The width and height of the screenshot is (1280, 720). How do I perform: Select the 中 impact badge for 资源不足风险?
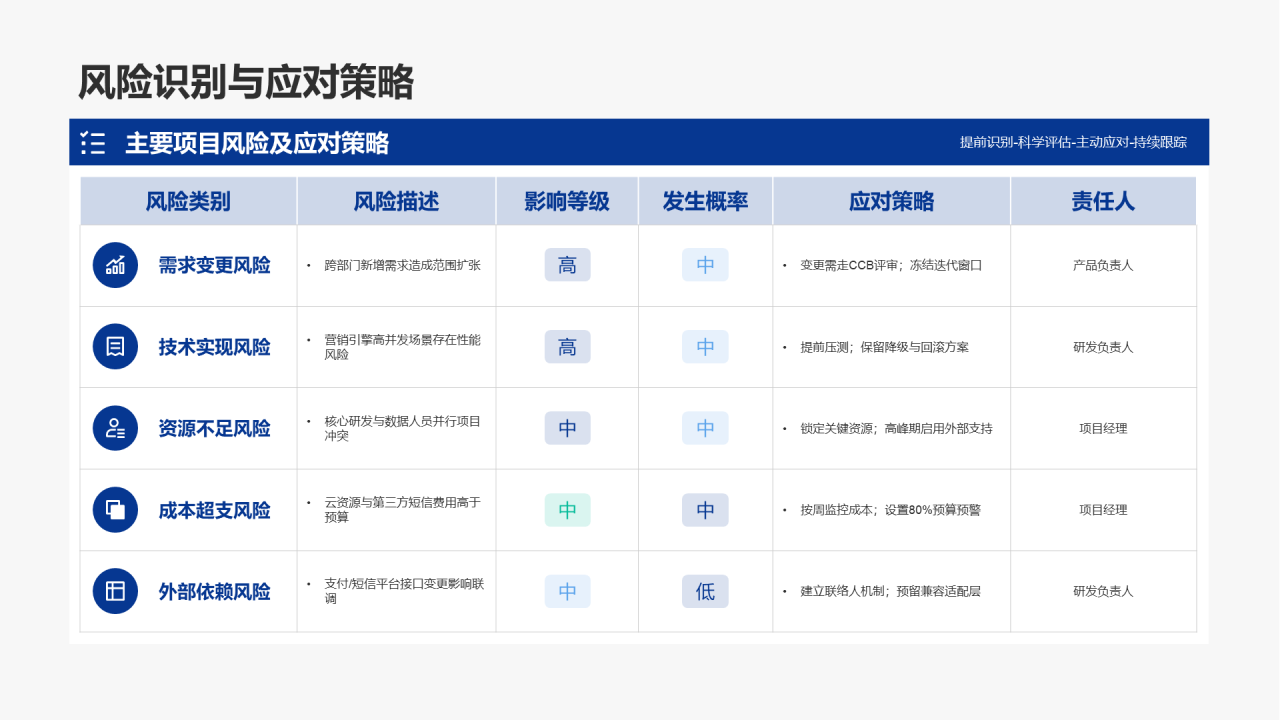point(568,428)
